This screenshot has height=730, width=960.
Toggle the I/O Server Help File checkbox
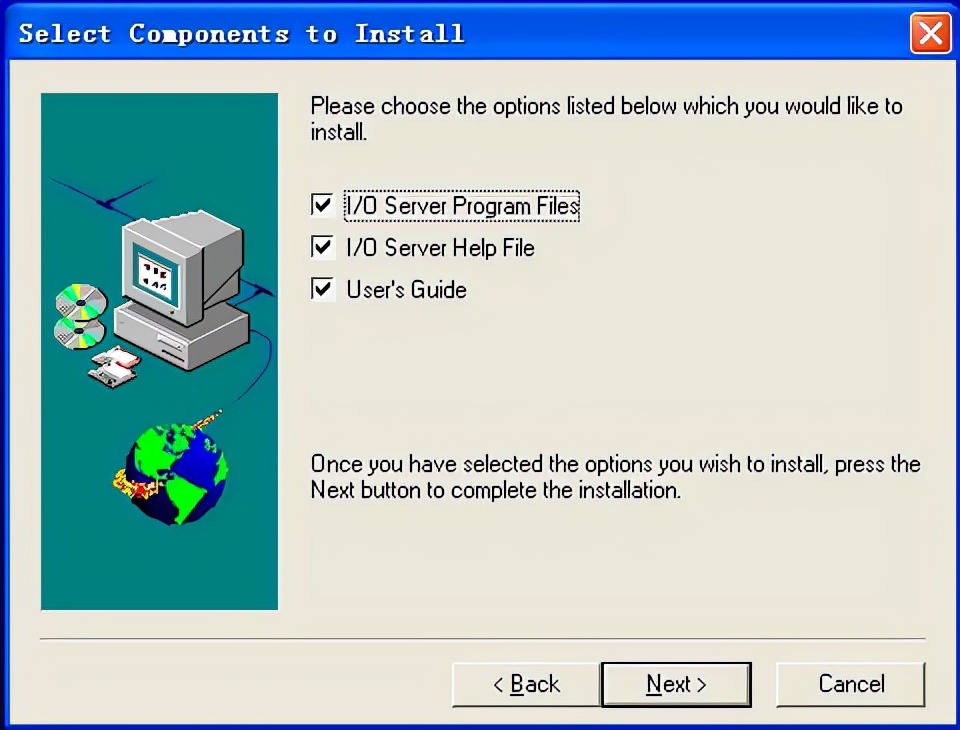322,247
